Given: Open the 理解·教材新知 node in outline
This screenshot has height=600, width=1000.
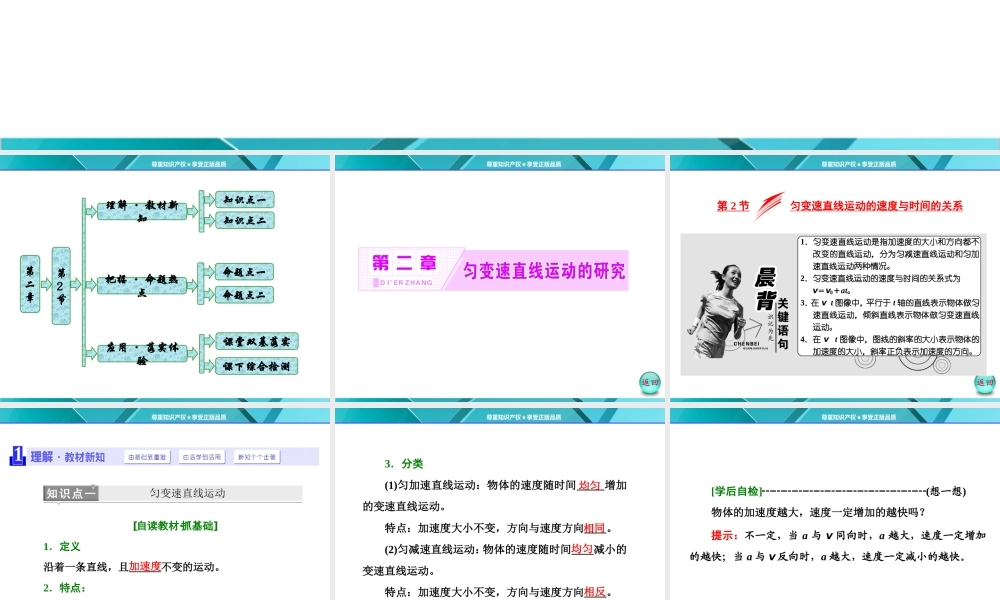Looking at the screenshot, I should [x=142, y=210].
